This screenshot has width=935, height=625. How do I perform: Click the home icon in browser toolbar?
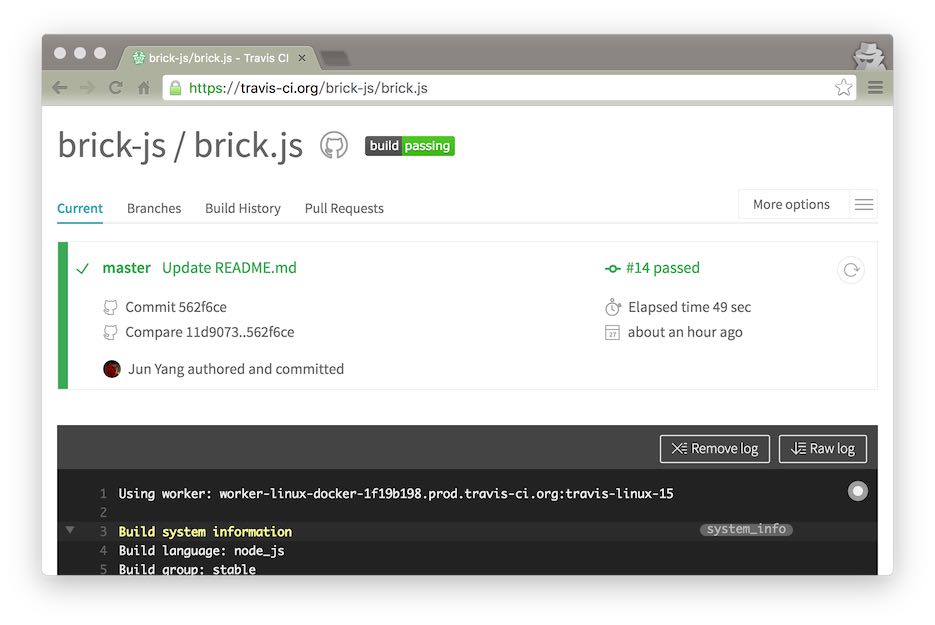tap(144, 88)
